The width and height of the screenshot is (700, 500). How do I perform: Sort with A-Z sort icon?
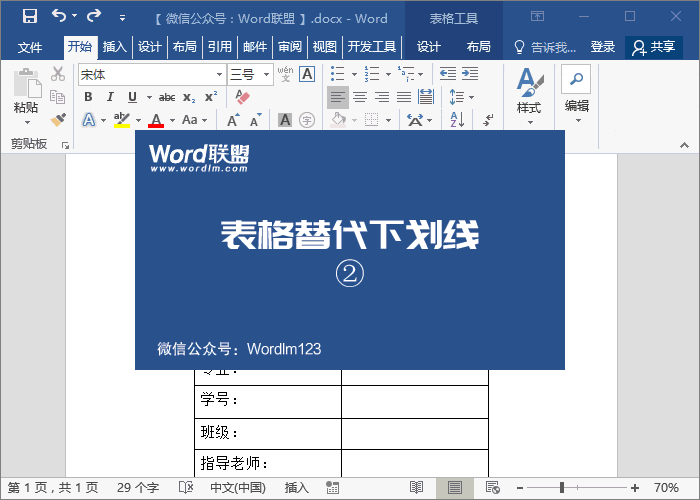click(x=458, y=120)
